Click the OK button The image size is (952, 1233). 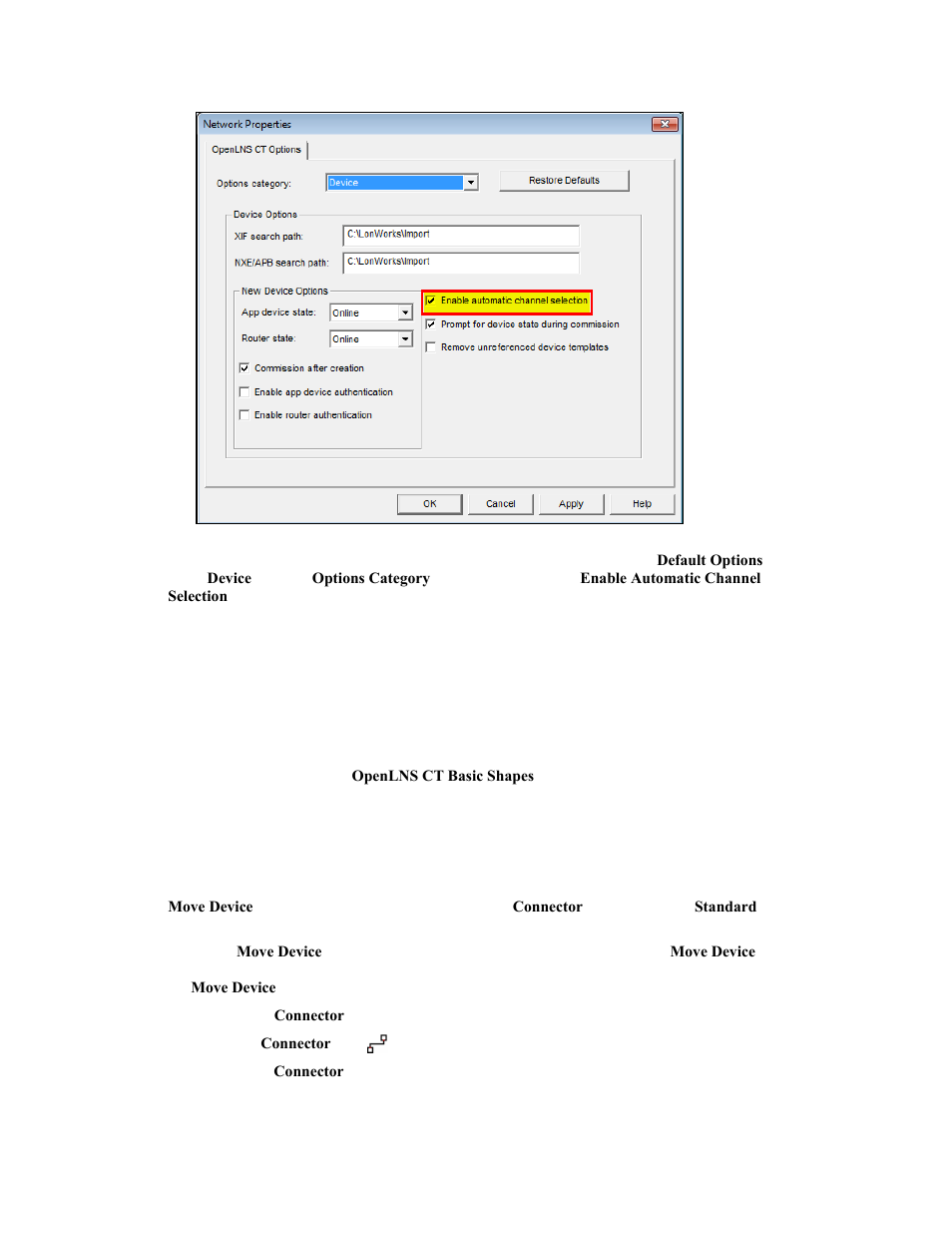point(430,504)
